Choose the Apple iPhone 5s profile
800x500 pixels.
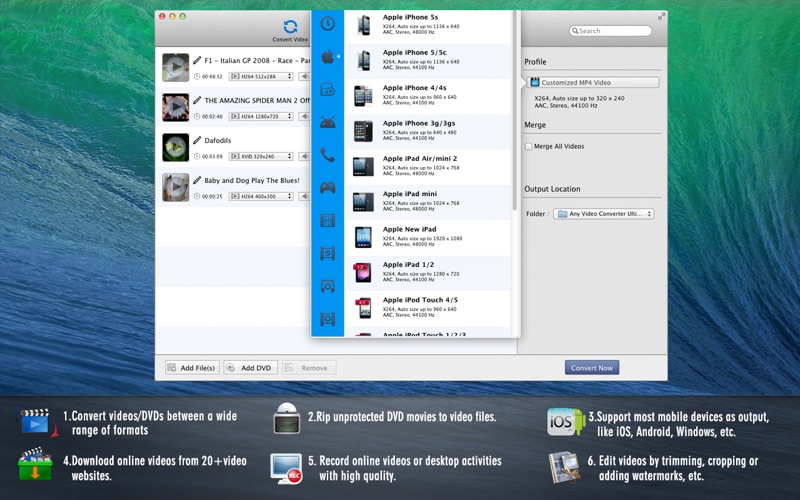click(x=428, y=25)
